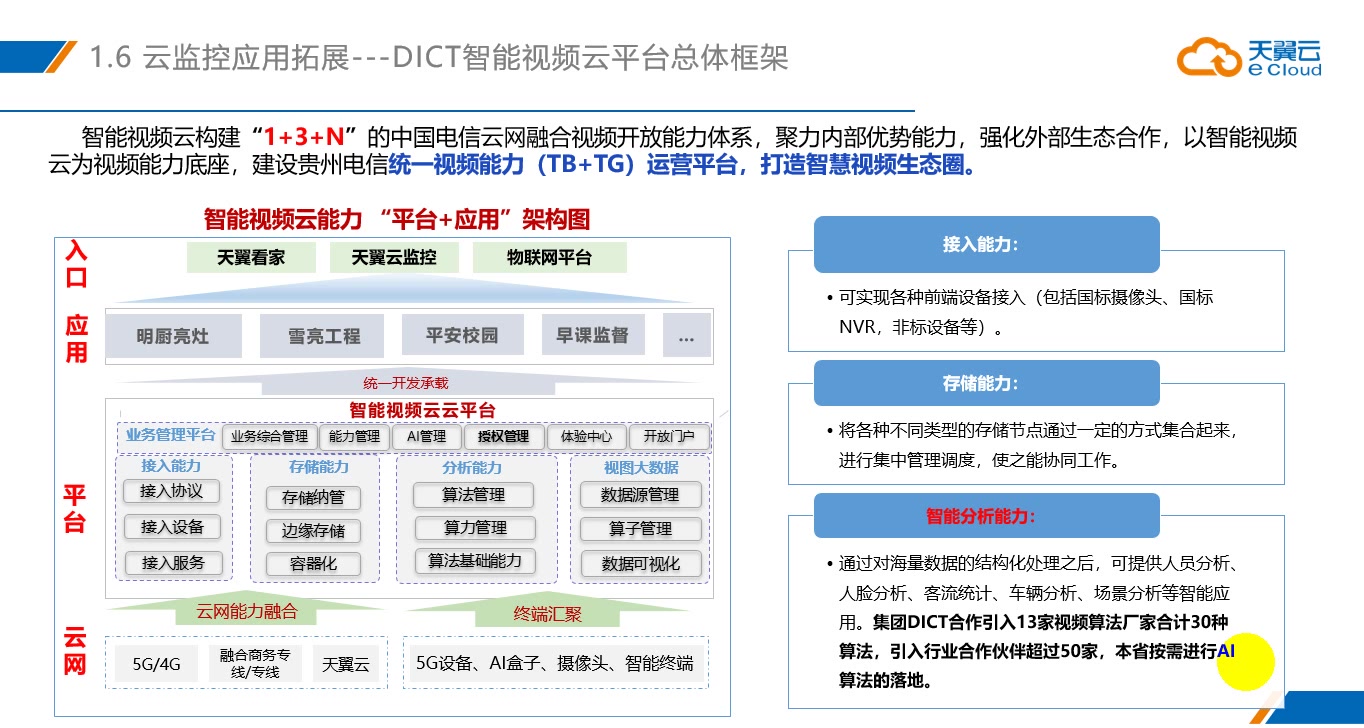Select the 业务管理平台 label
The width and height of the screenshot is (1364, 728).
(x=170, y=435)
